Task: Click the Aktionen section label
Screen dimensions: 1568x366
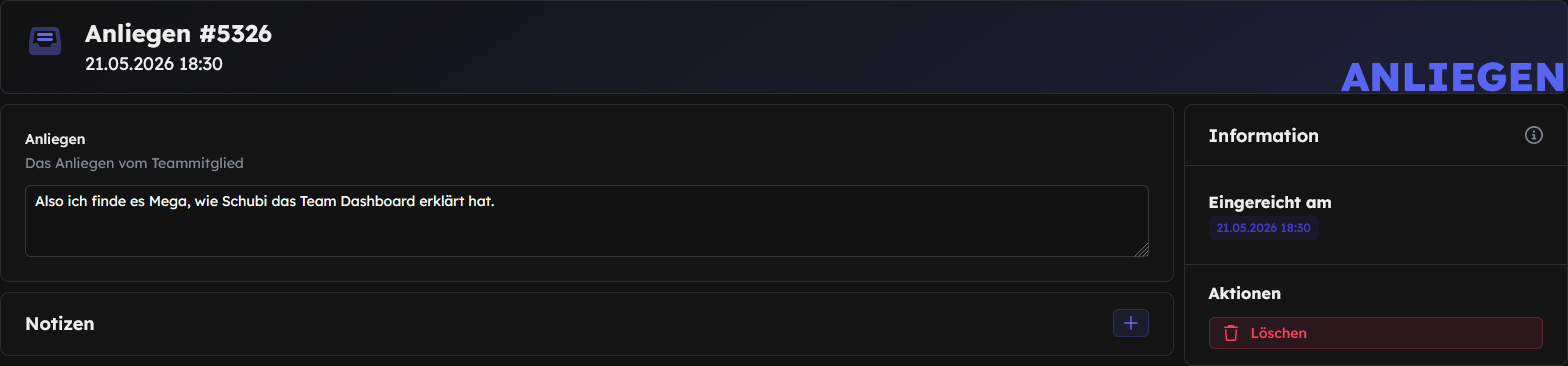Action: coord(1244,293)
